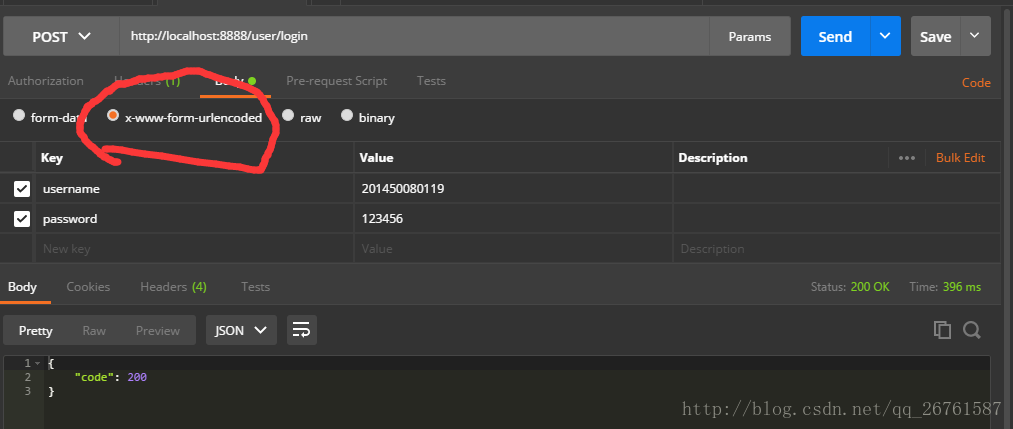Click the Value column header
This screenshot has height=429, width=1013.
tap(376, 158)
